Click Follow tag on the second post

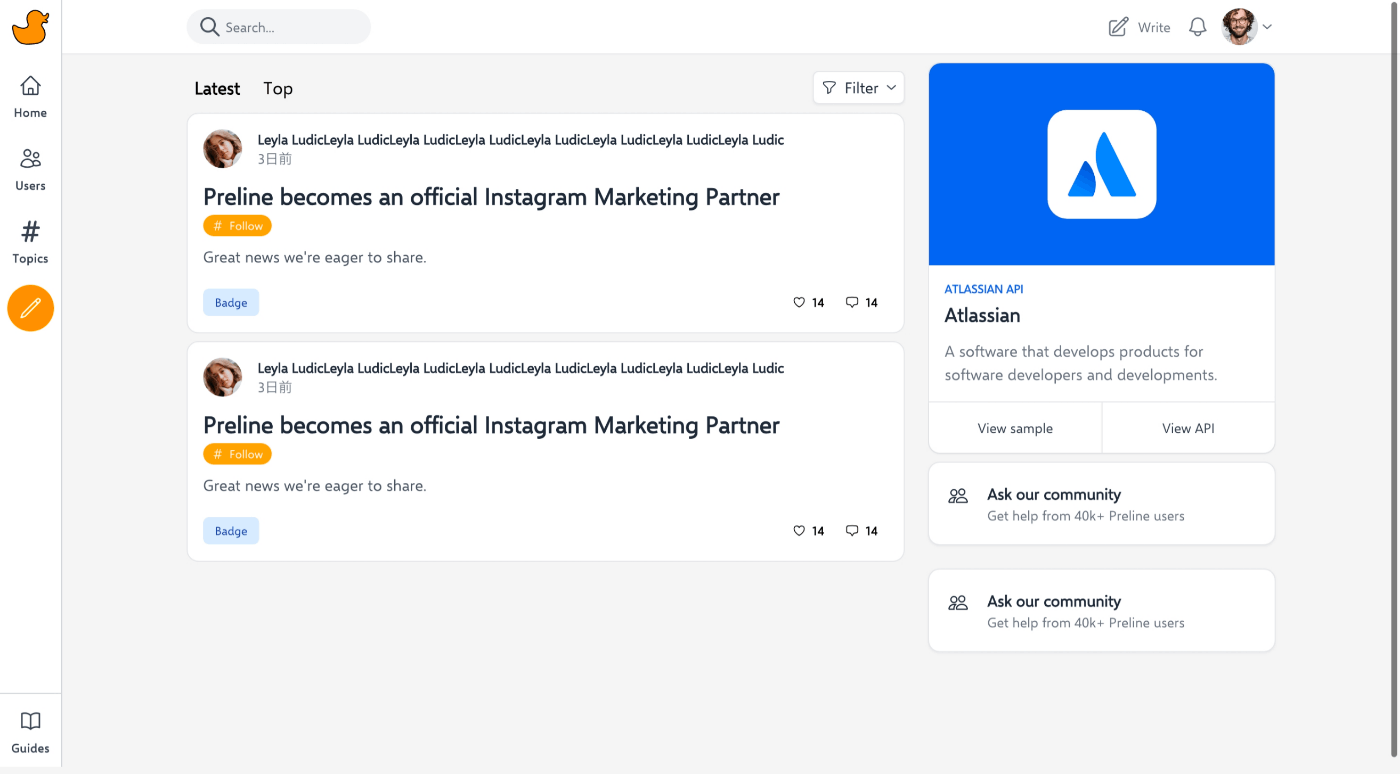237,454
